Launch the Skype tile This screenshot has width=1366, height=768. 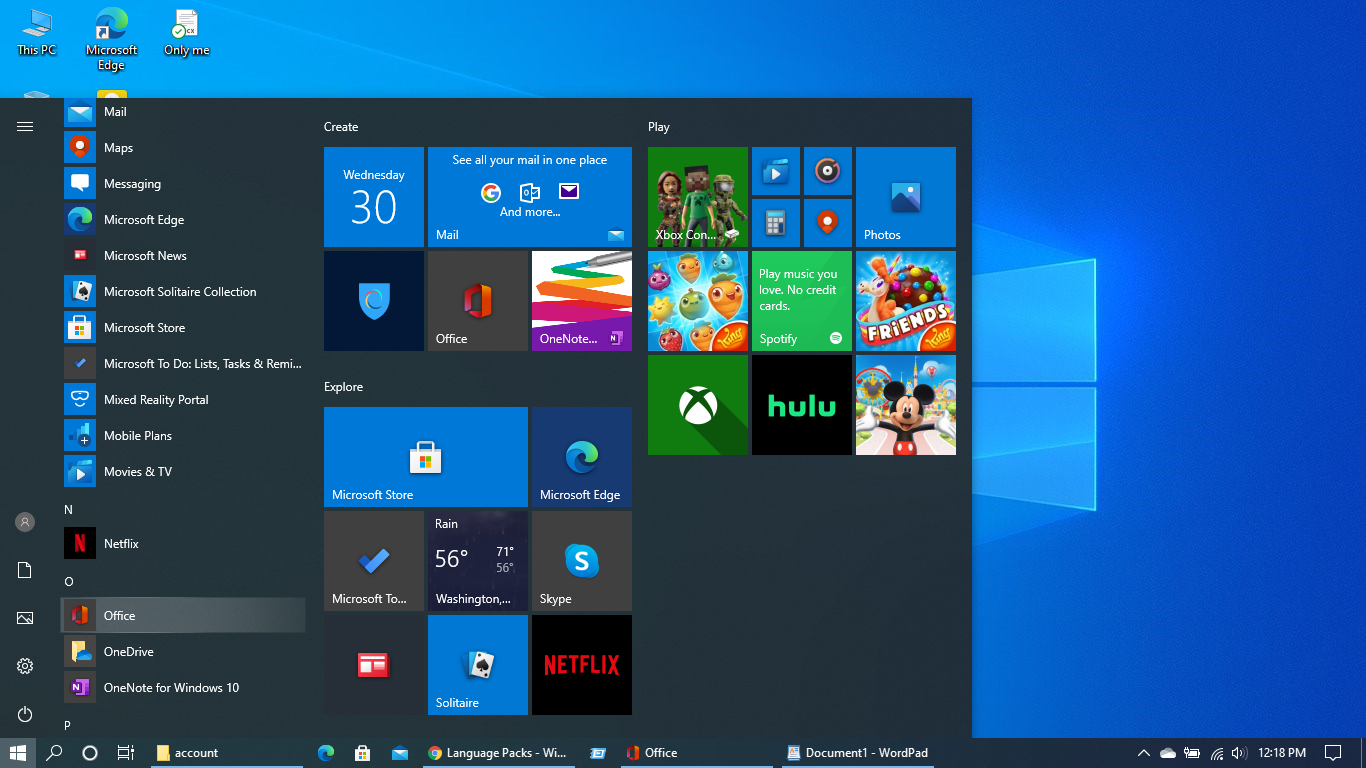(x=582, y=561)
